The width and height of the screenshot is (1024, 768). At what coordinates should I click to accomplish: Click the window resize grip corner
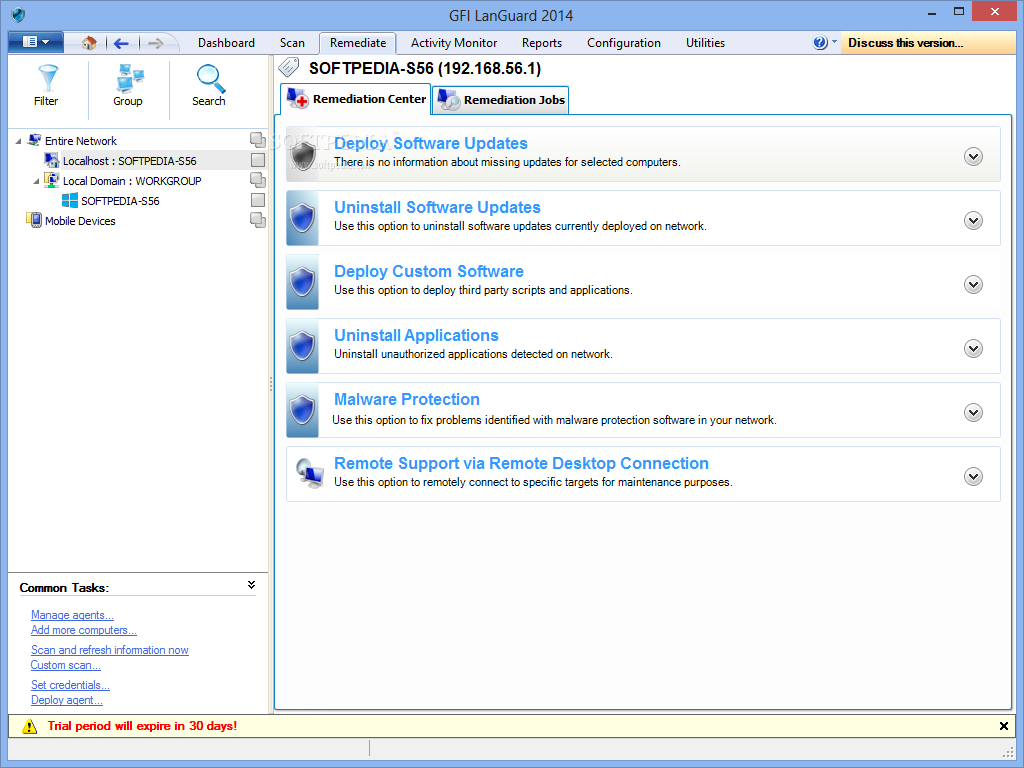[1008, 752]
